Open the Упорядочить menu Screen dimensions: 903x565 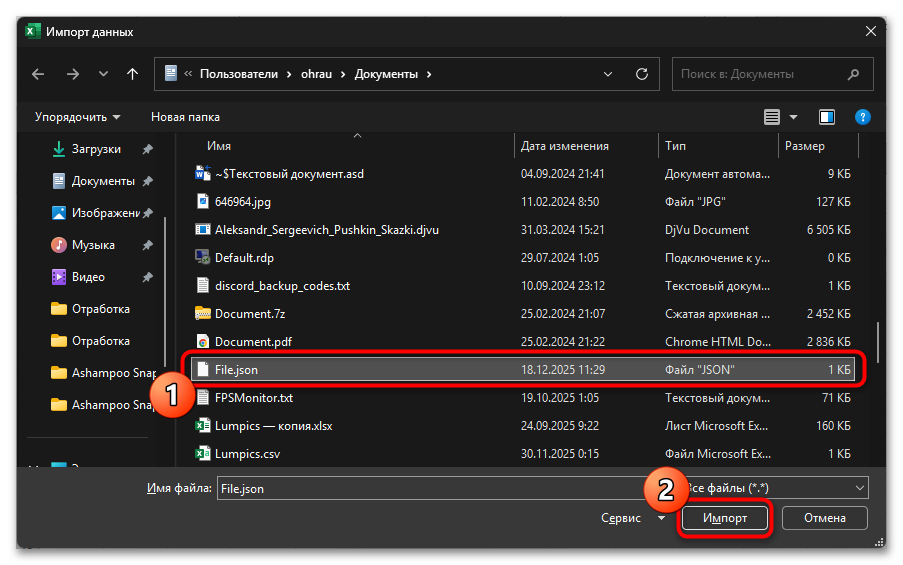coord(77,117)
